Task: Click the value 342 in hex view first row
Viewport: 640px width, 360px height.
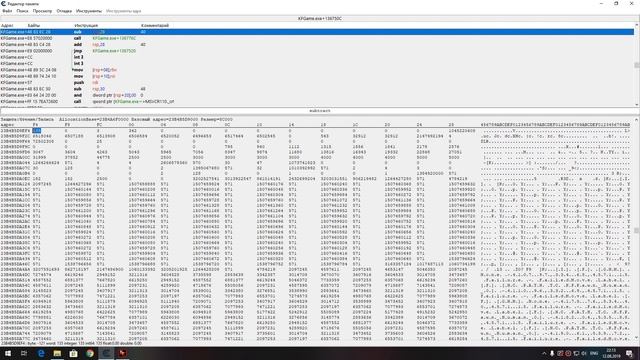Action: pos(133,131)
